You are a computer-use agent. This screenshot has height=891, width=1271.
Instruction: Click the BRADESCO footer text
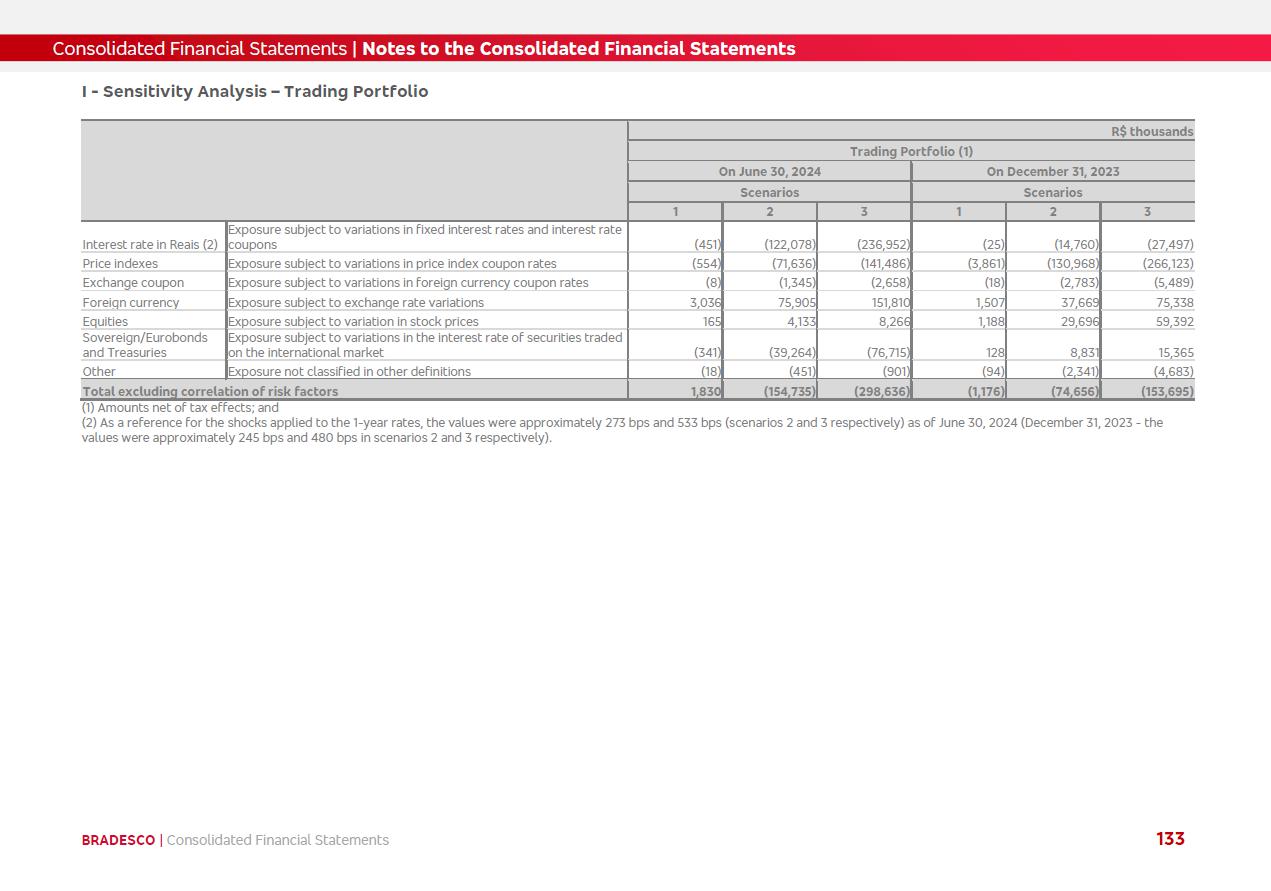[x=118, y=840]
